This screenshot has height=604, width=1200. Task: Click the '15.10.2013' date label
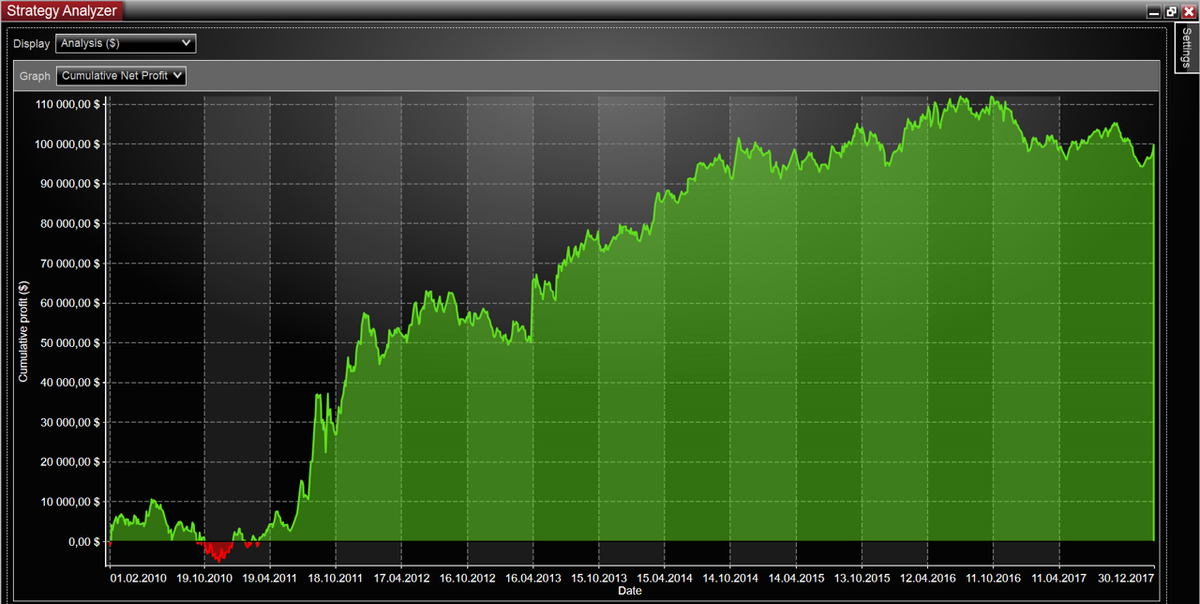pos(599,578)
